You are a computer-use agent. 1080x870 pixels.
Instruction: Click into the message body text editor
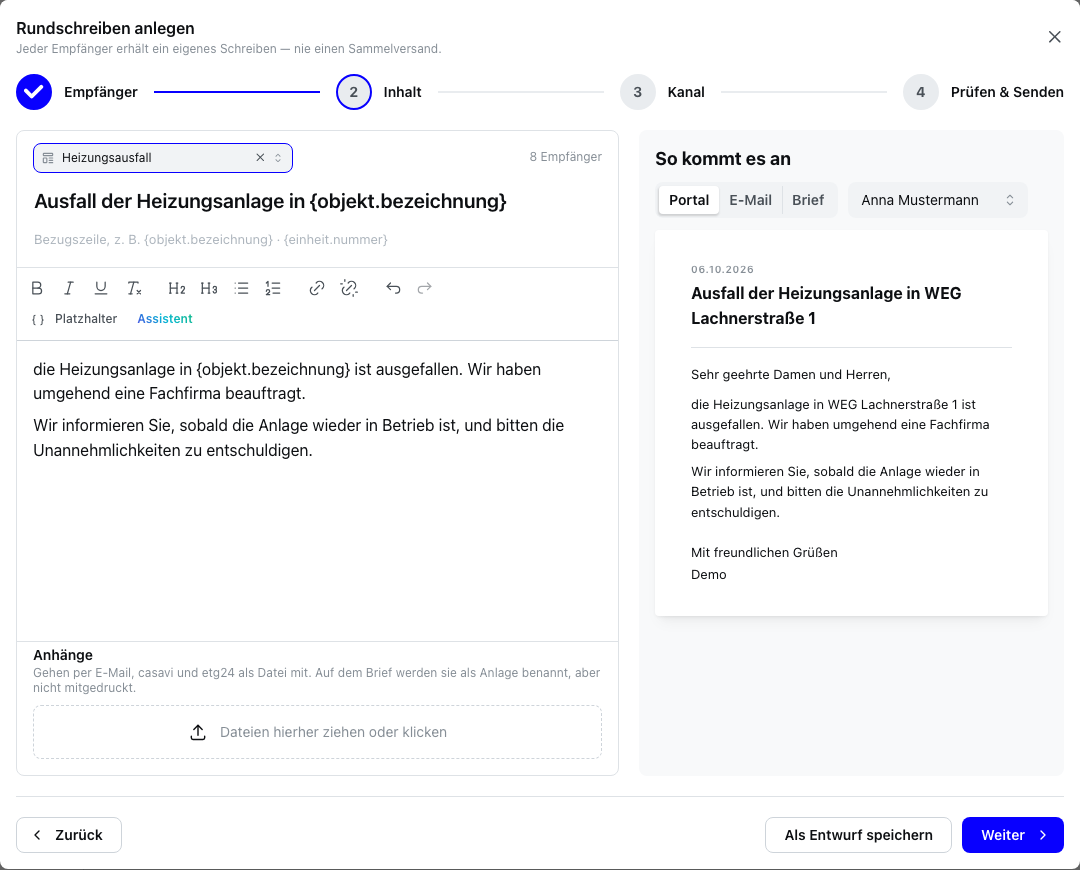(x=318, y=490)
